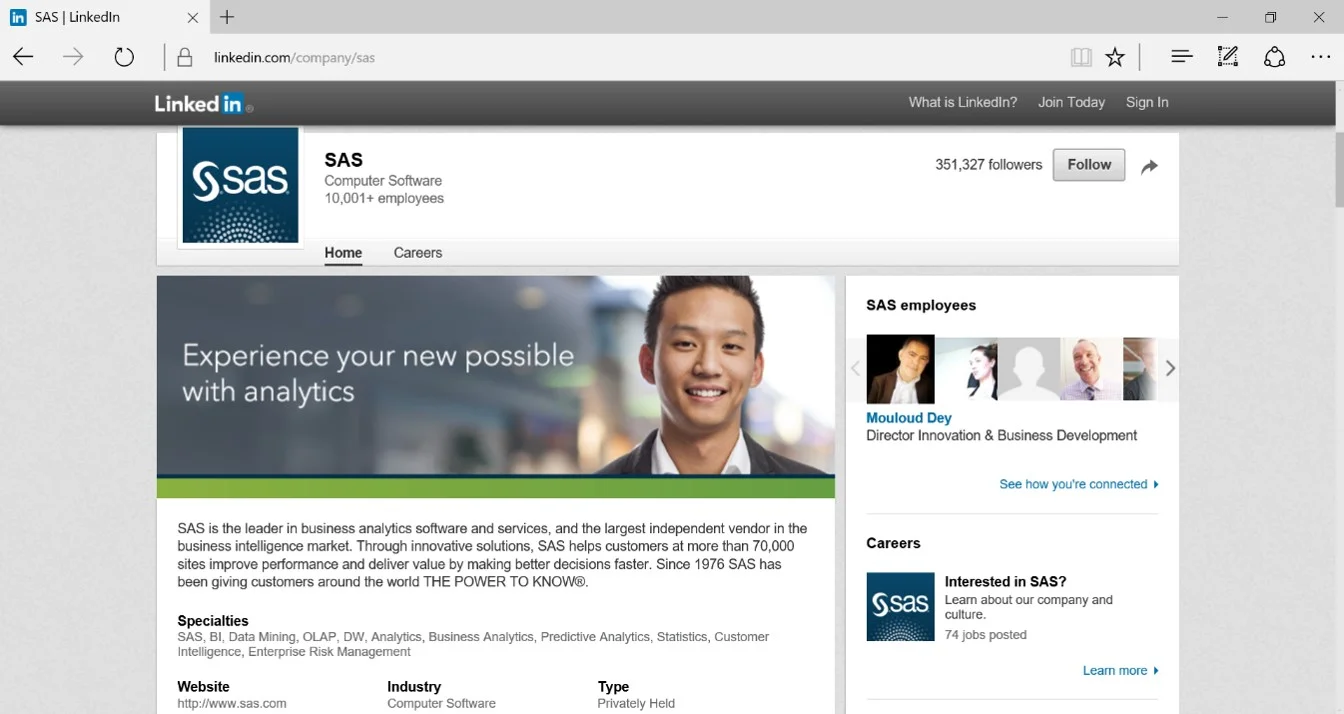Switch to the Home tab
Image resolution: width=1344 pixels, height=714 pixels.
point(343,253)
